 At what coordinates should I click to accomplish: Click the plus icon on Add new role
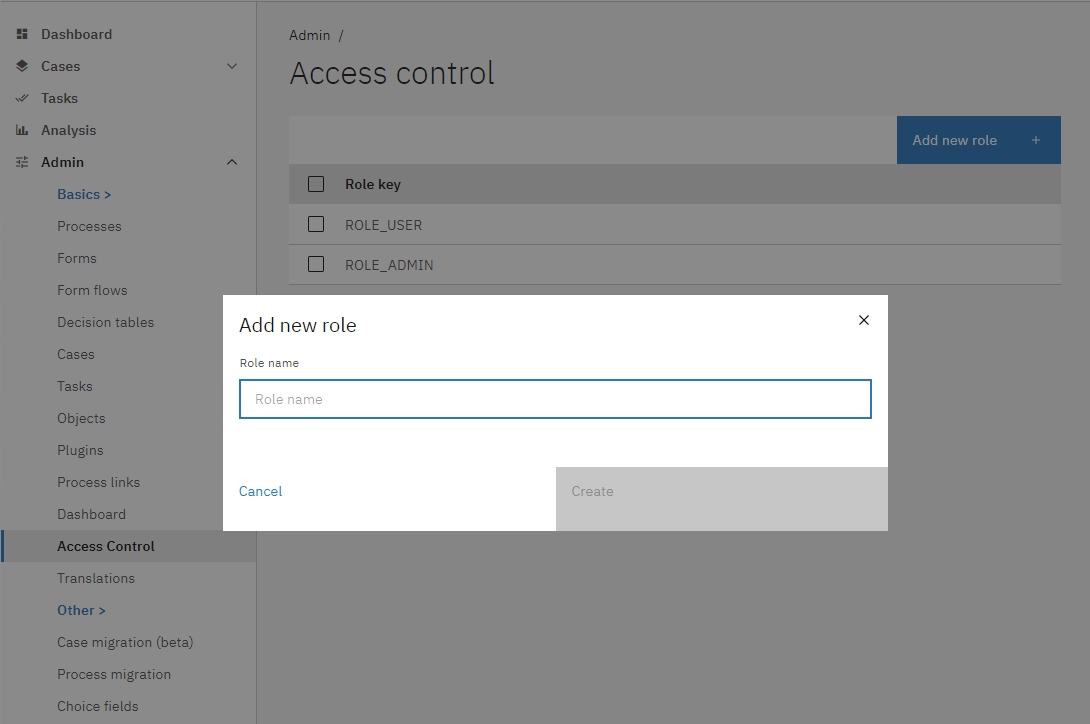coord(1036,140)
